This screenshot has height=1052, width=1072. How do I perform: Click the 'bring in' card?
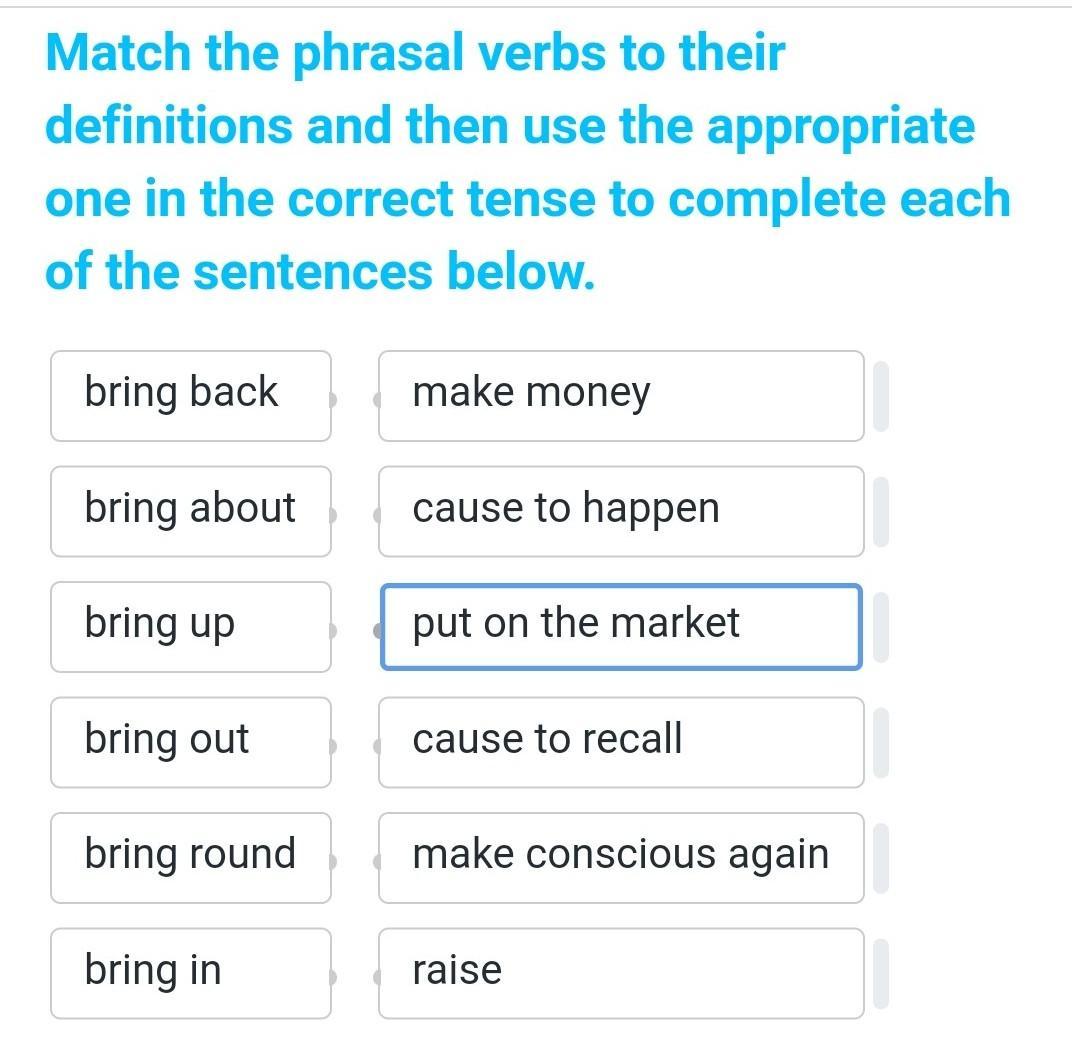click(190, 973)
